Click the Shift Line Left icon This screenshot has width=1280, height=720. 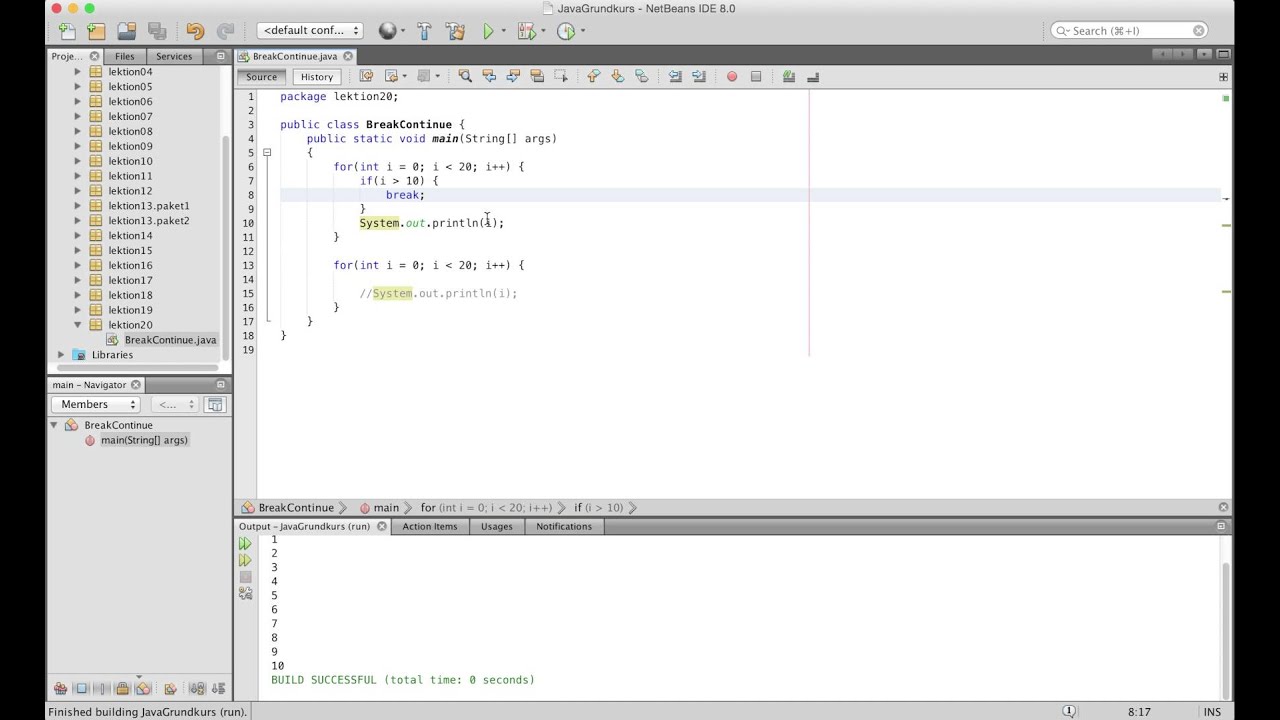point(675,76)
